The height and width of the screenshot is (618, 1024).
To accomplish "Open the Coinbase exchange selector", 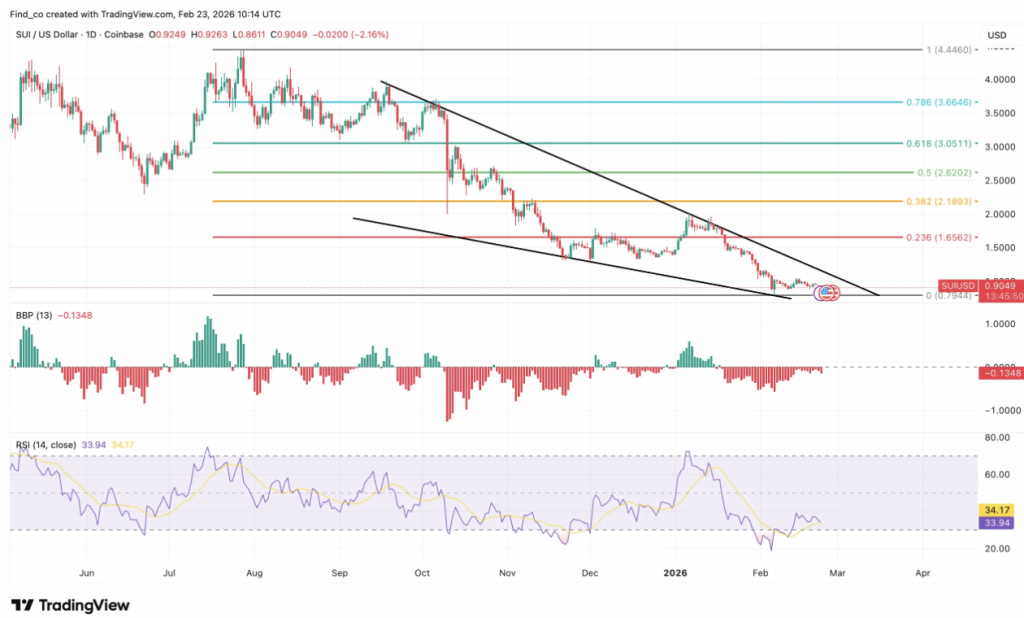I will [122, 33].
